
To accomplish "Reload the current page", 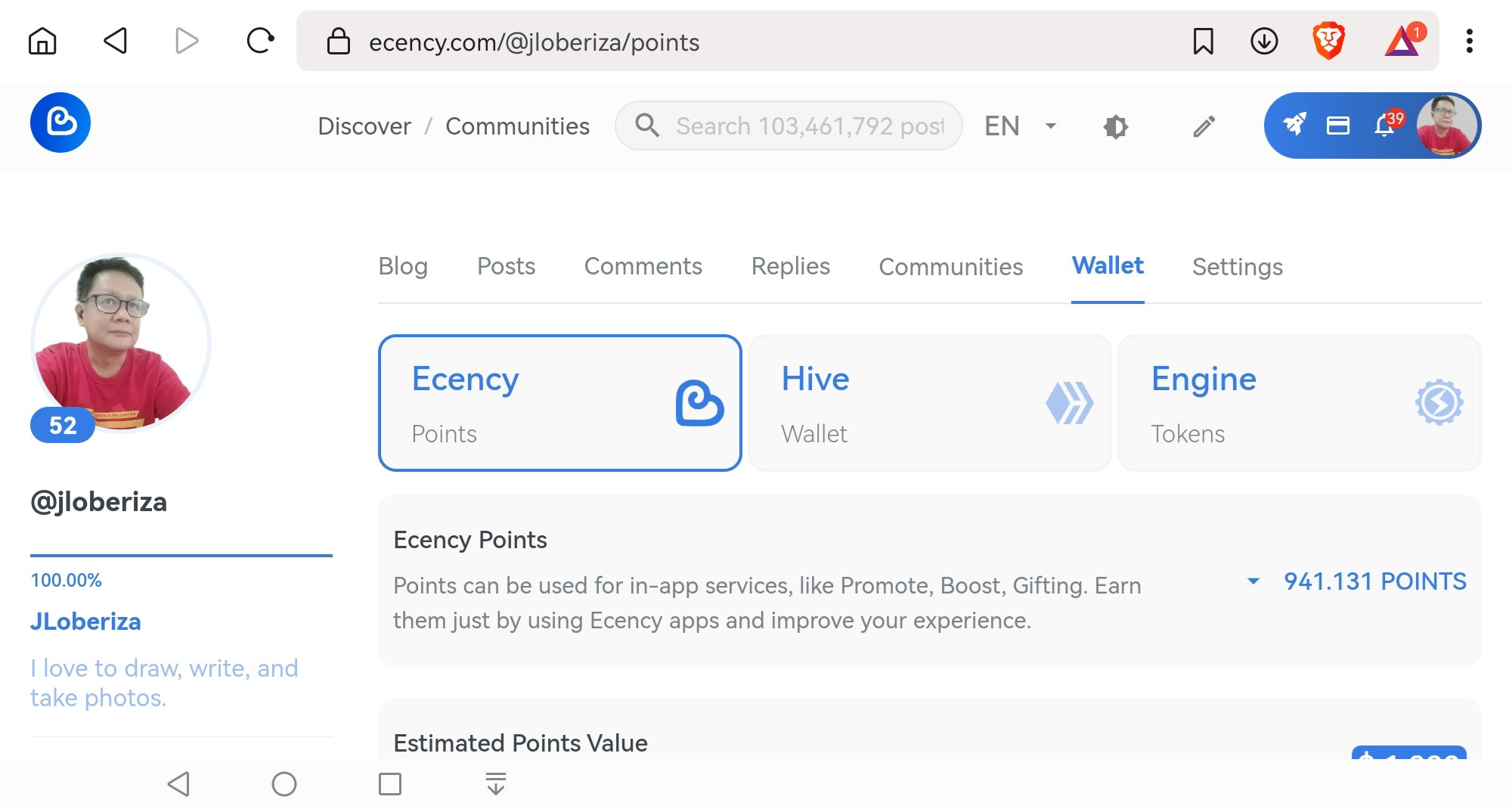I will [260, 41].
